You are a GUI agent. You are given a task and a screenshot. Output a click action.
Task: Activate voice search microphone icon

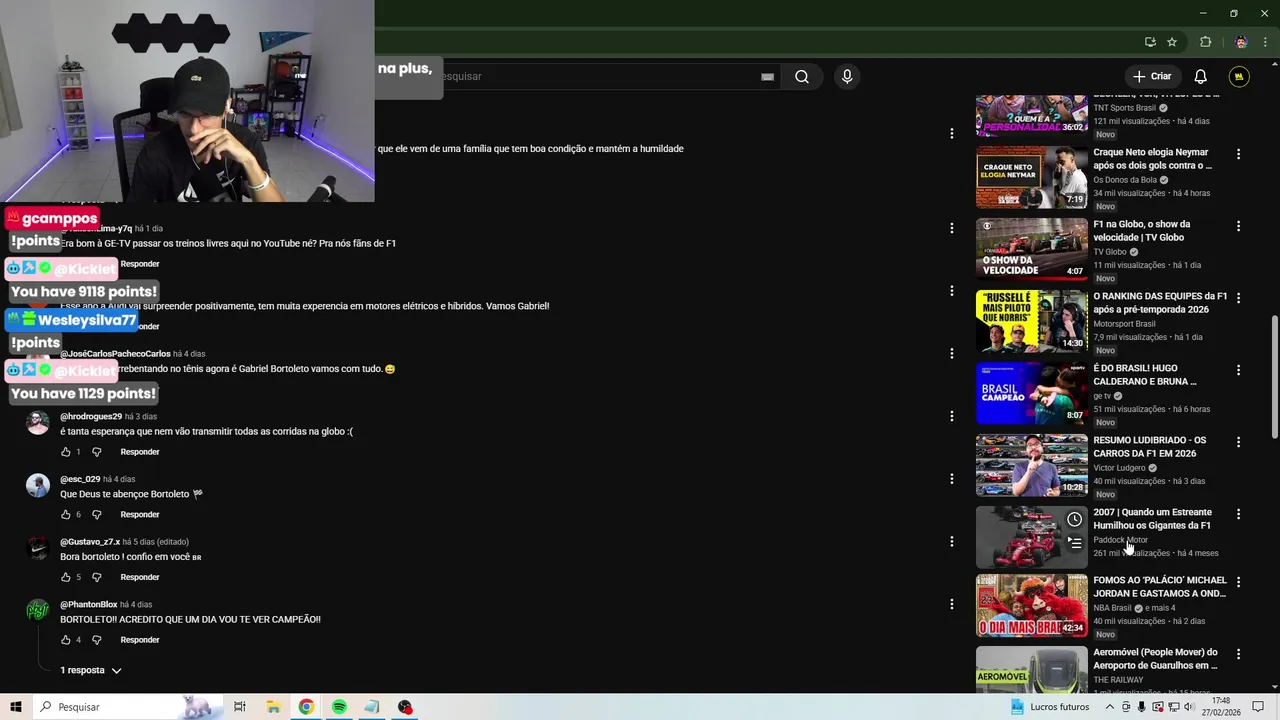click(847, 77)
